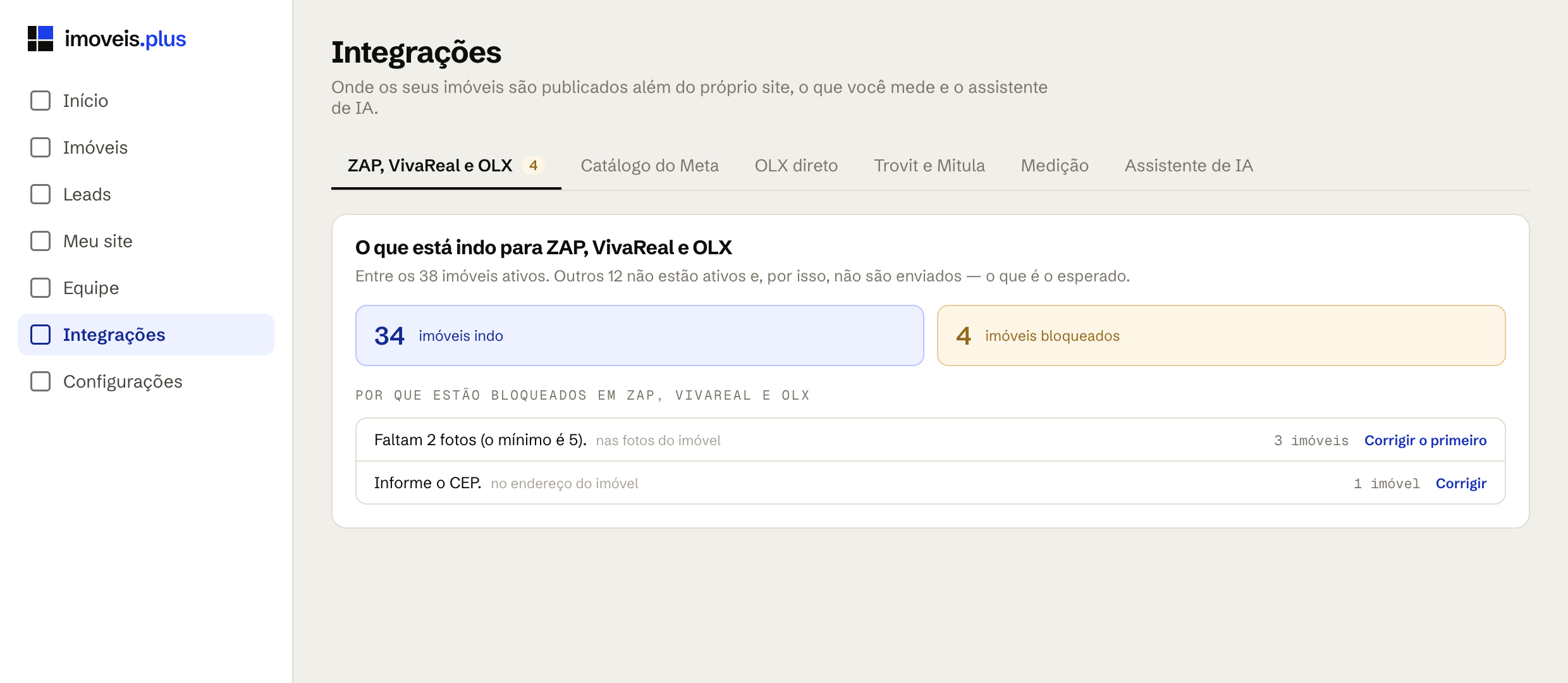
Task: Open the Equipe page
Action: pyautogui.click(x=146, y=288)
